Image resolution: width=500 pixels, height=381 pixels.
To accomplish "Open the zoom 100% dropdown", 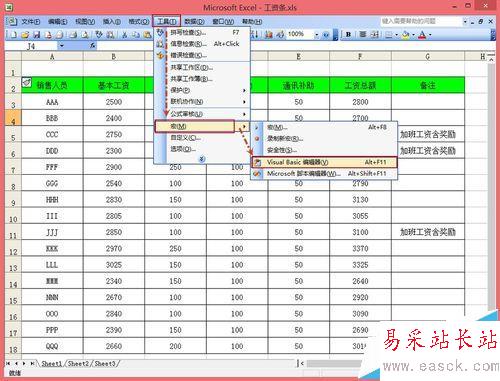I will (316, 35).
